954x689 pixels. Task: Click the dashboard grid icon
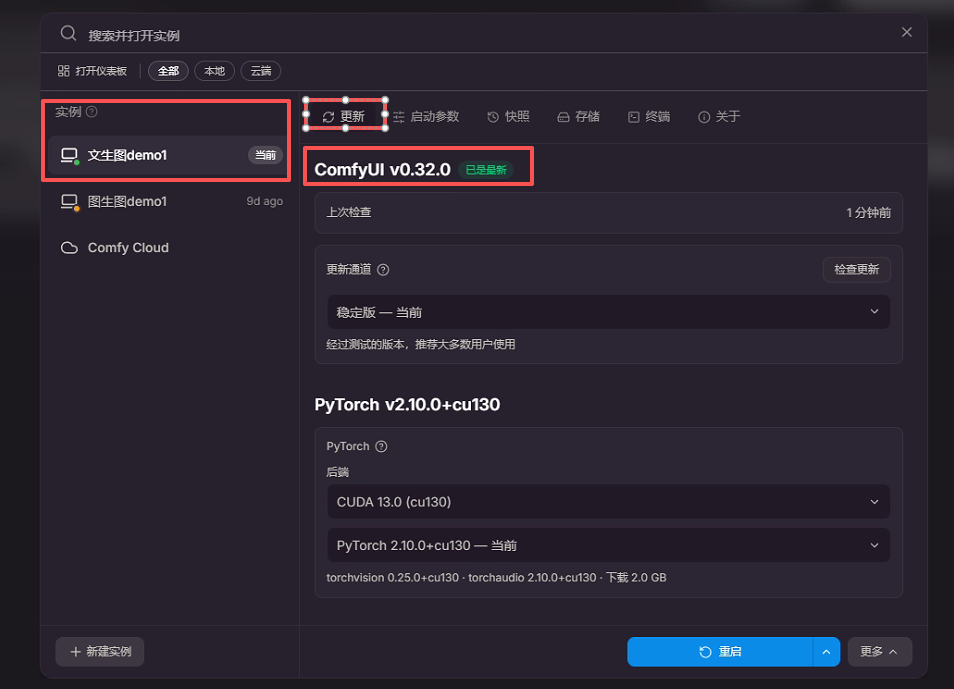coord(63,71)
